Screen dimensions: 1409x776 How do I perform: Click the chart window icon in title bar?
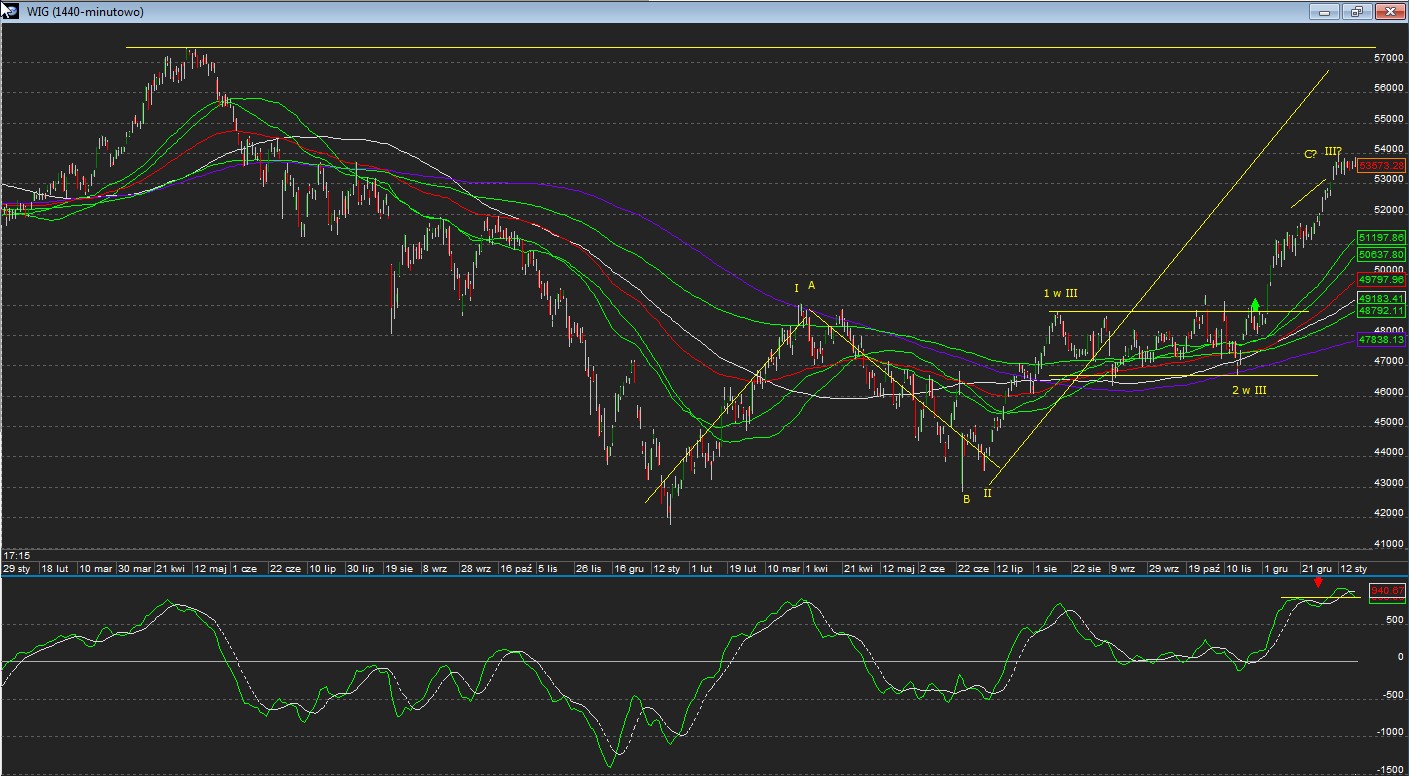(x=9, y=10)
